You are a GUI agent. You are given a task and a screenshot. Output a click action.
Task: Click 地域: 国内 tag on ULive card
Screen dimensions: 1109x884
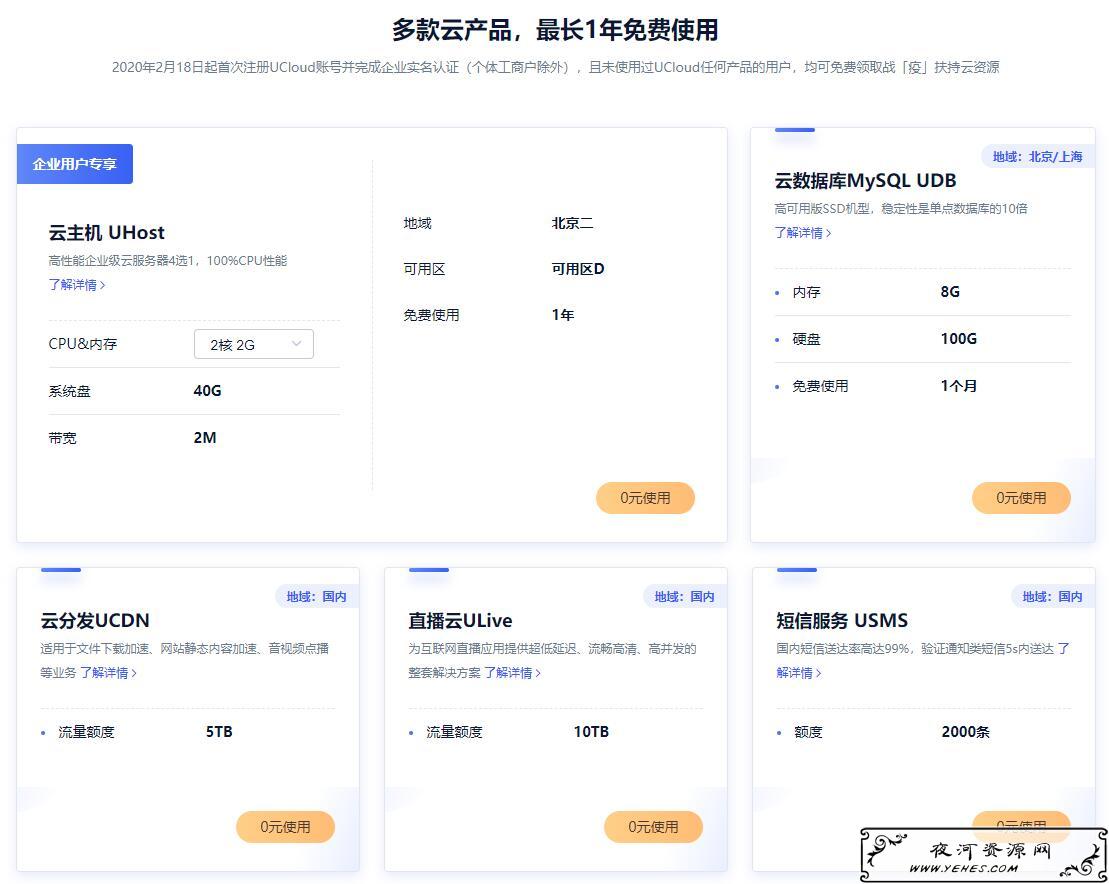point(685,597)
